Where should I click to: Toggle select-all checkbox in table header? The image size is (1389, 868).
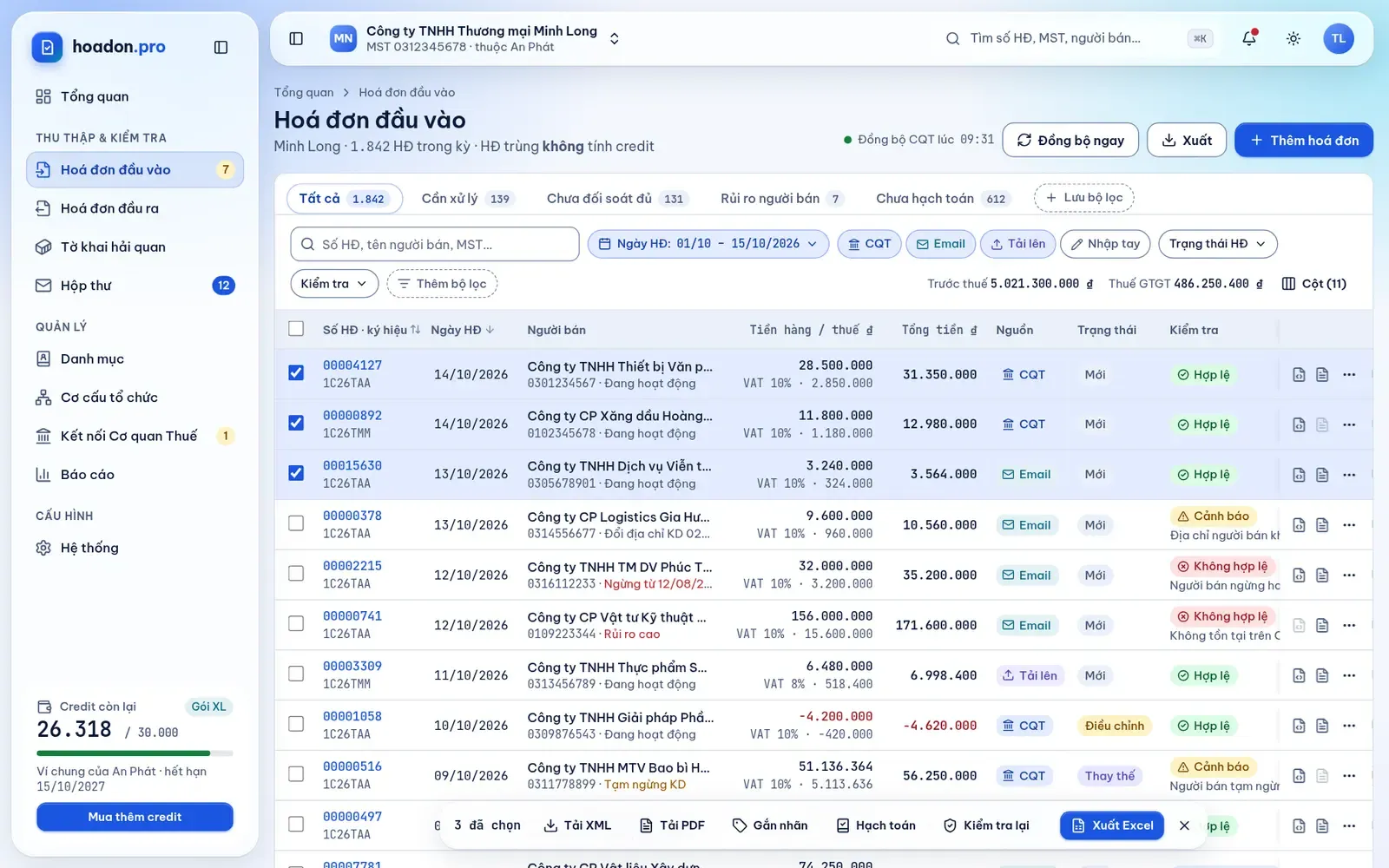296,329
